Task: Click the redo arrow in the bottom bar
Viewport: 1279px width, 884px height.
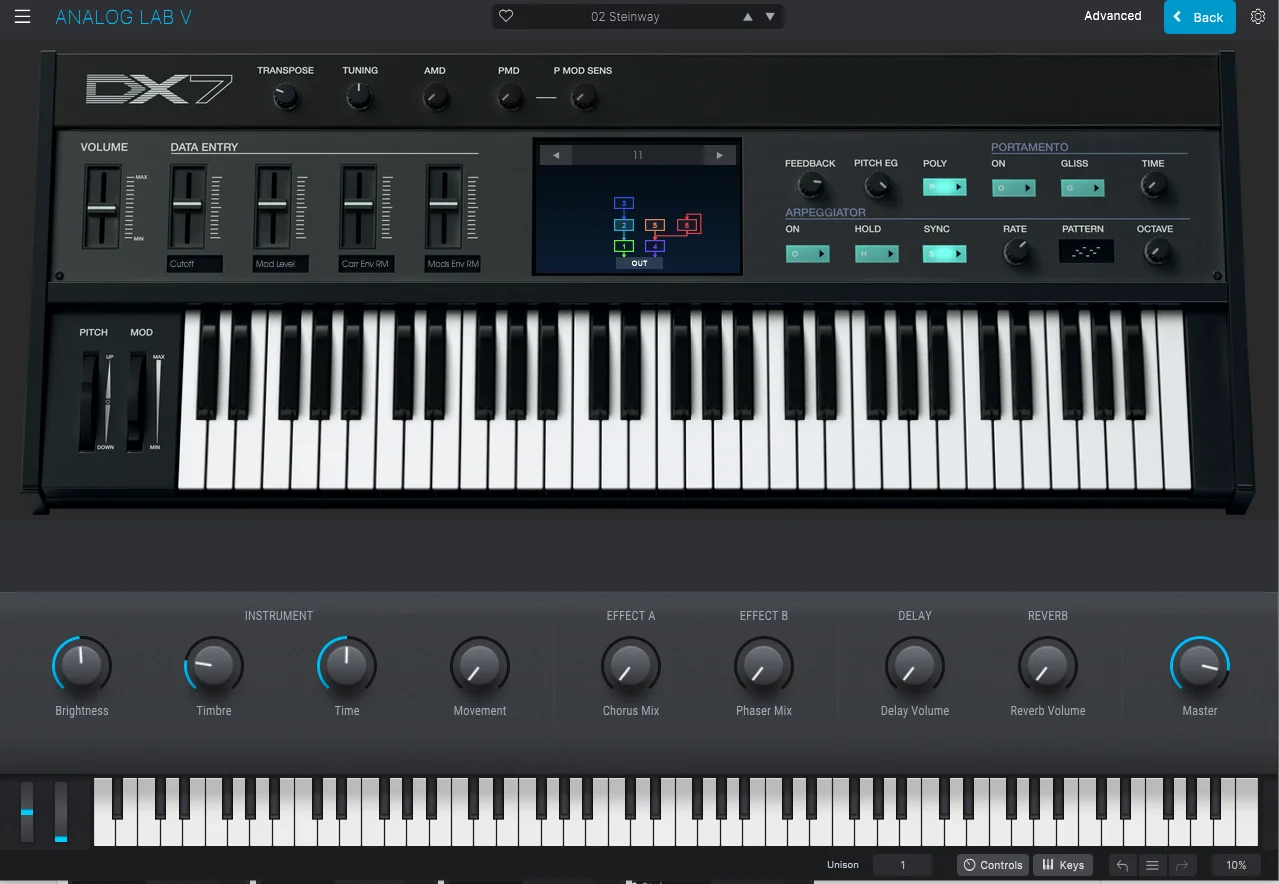Action: pyautogui.click(x=1182, y=865)
